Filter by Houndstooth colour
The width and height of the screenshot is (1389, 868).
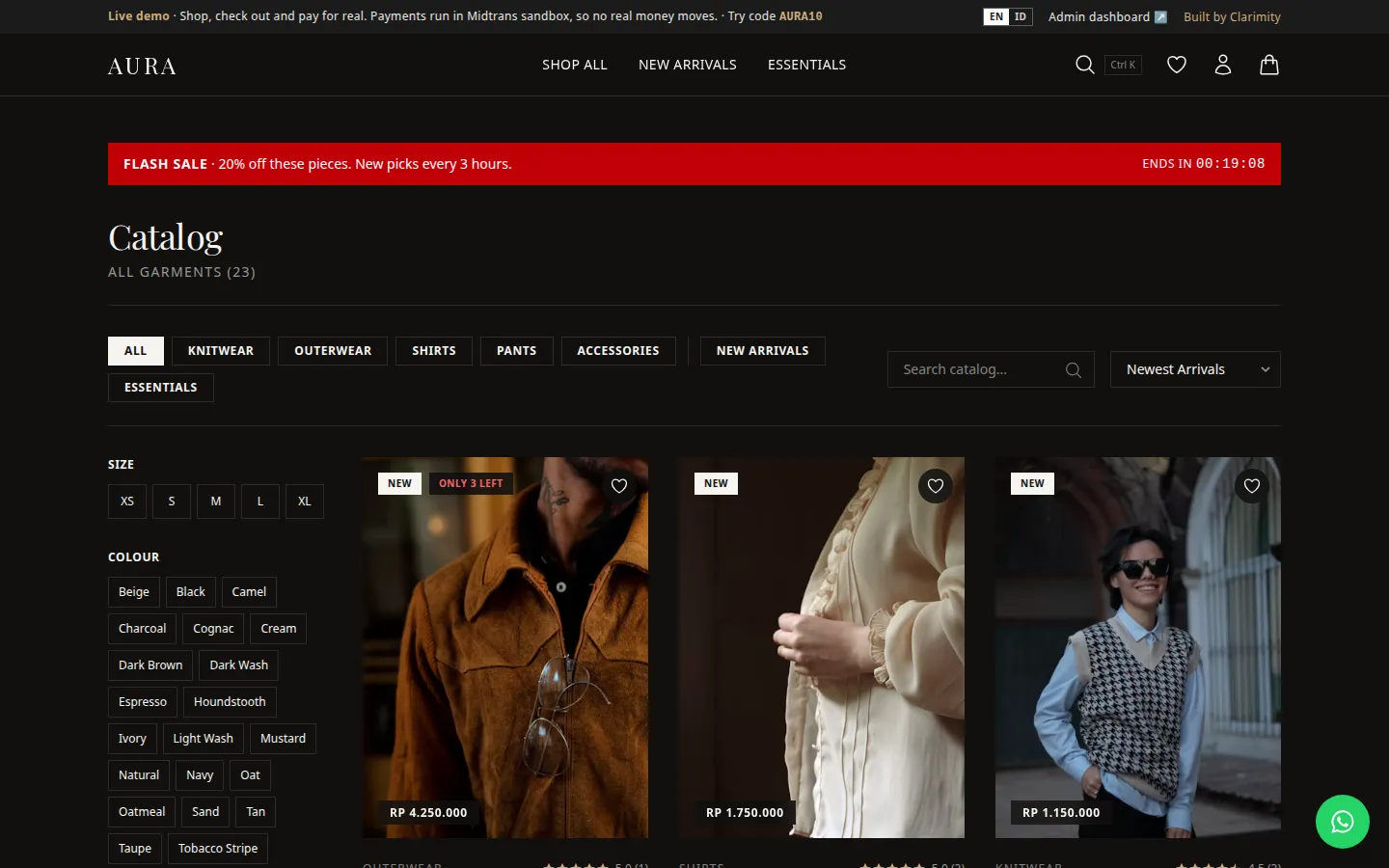tap(230, 702)
